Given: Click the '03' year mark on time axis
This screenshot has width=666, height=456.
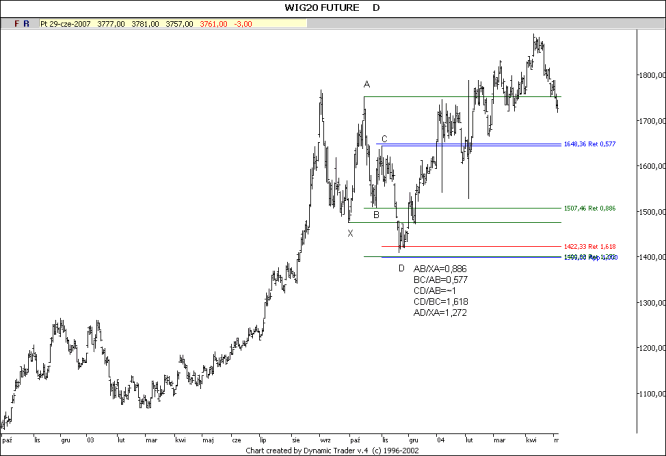Looking at the screenshot, I should coord(91,438).
